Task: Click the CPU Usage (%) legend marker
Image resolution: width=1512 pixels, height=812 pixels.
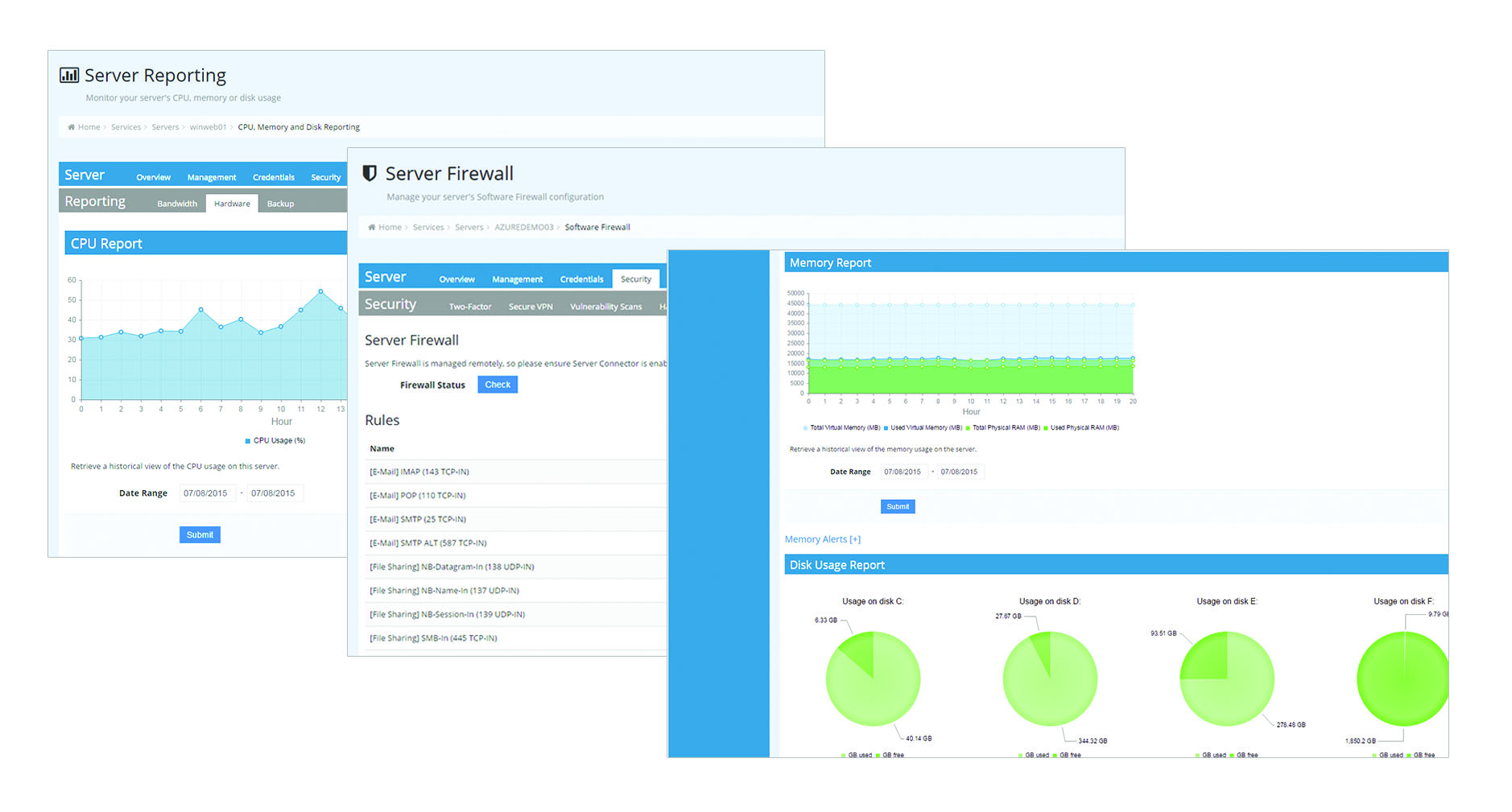Action: [x=248, y=441]
